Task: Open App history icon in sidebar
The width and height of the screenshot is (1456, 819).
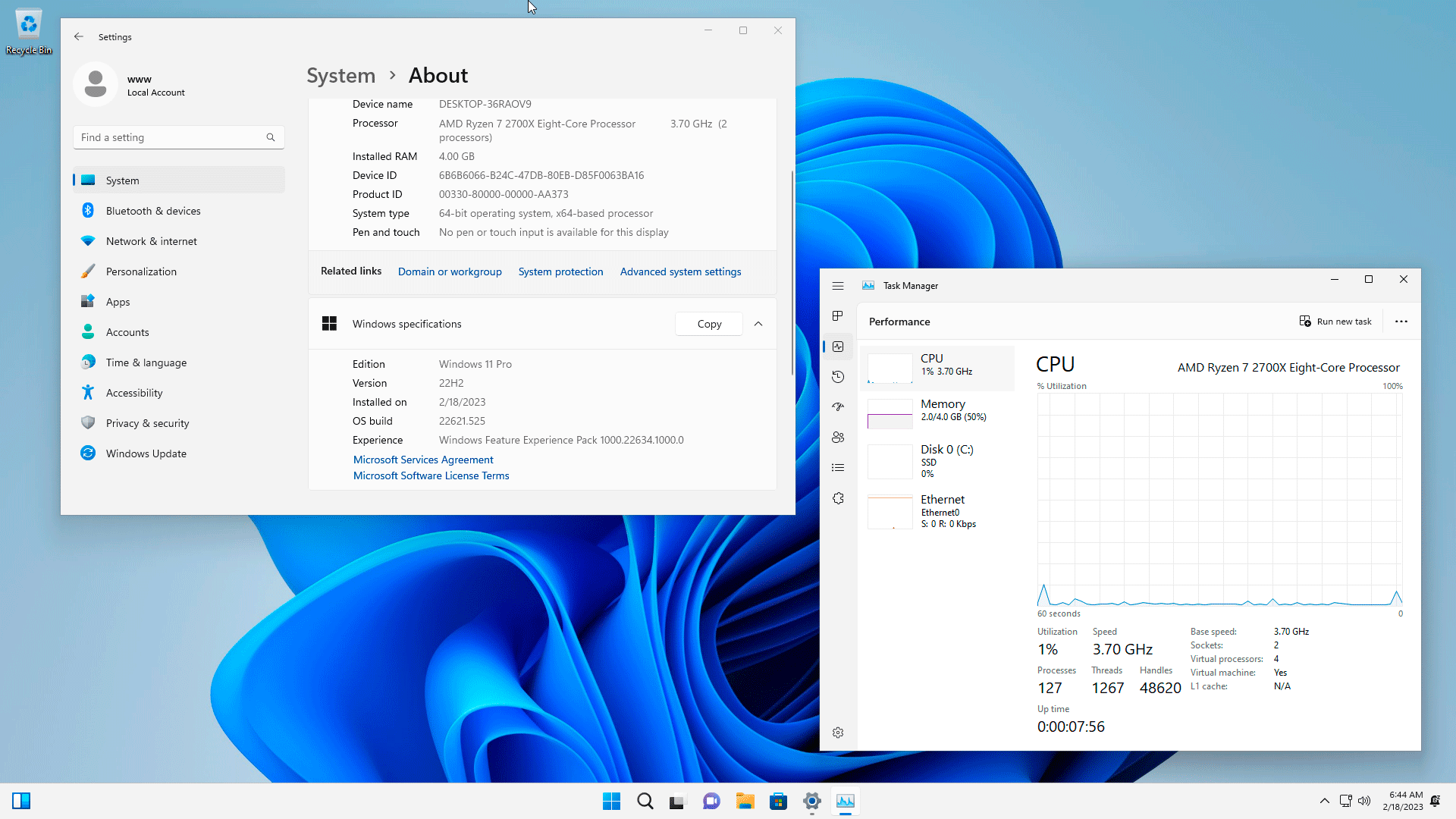Action: pos(838,377)
